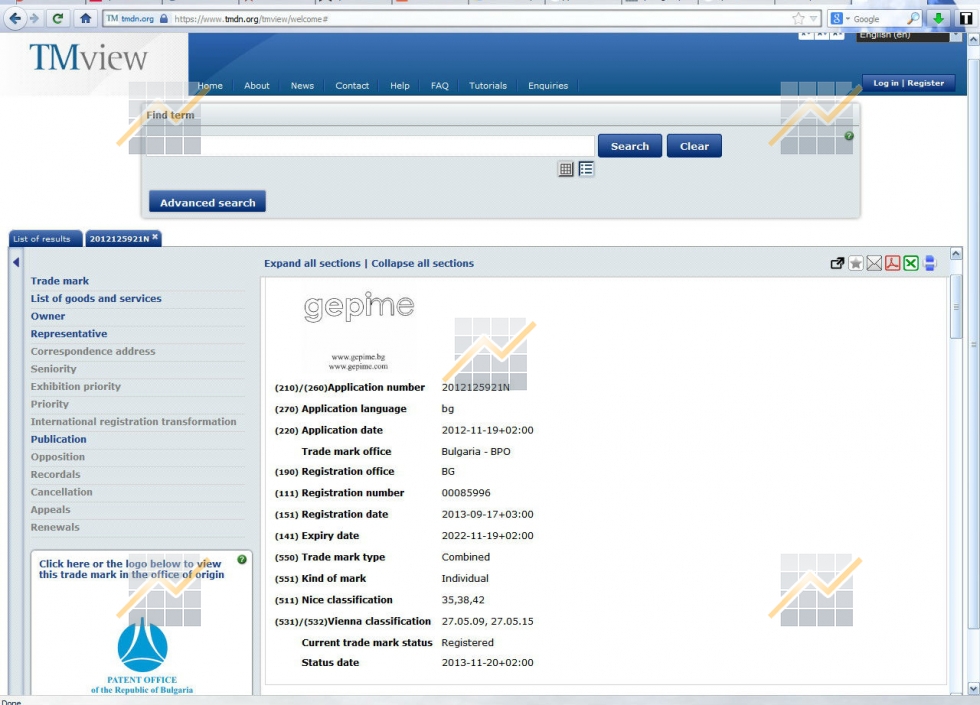Click Opposition sidebar entry

pyautogui.click(x=58, y=457)
